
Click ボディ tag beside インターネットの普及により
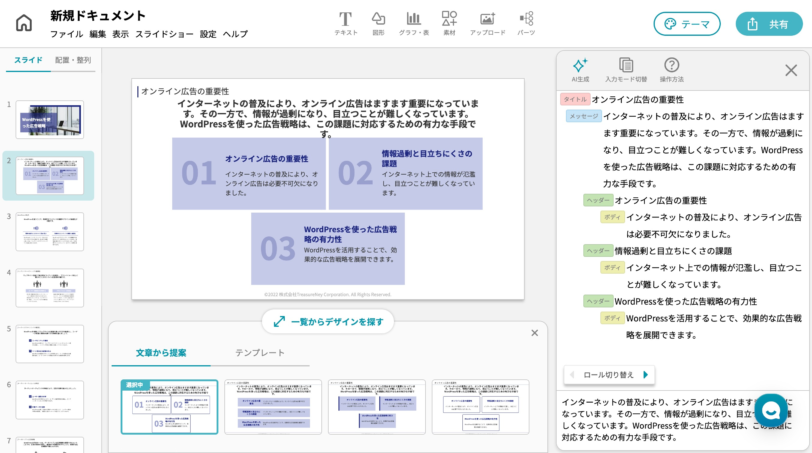pos(612,217)
